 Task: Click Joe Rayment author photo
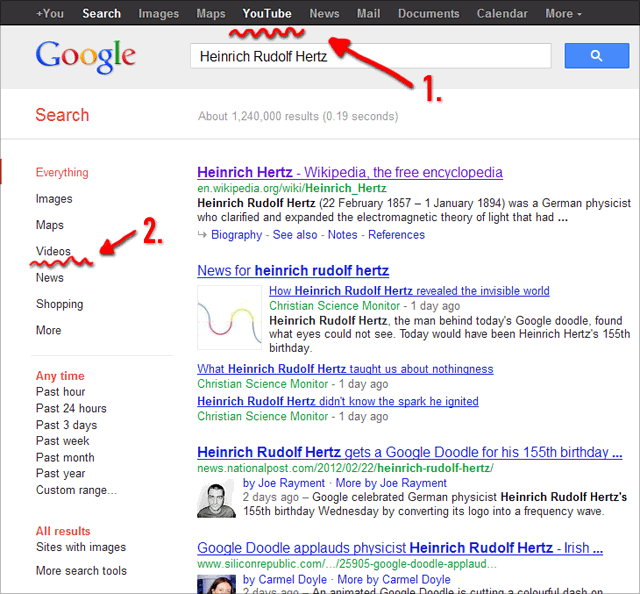coord(216,500)
